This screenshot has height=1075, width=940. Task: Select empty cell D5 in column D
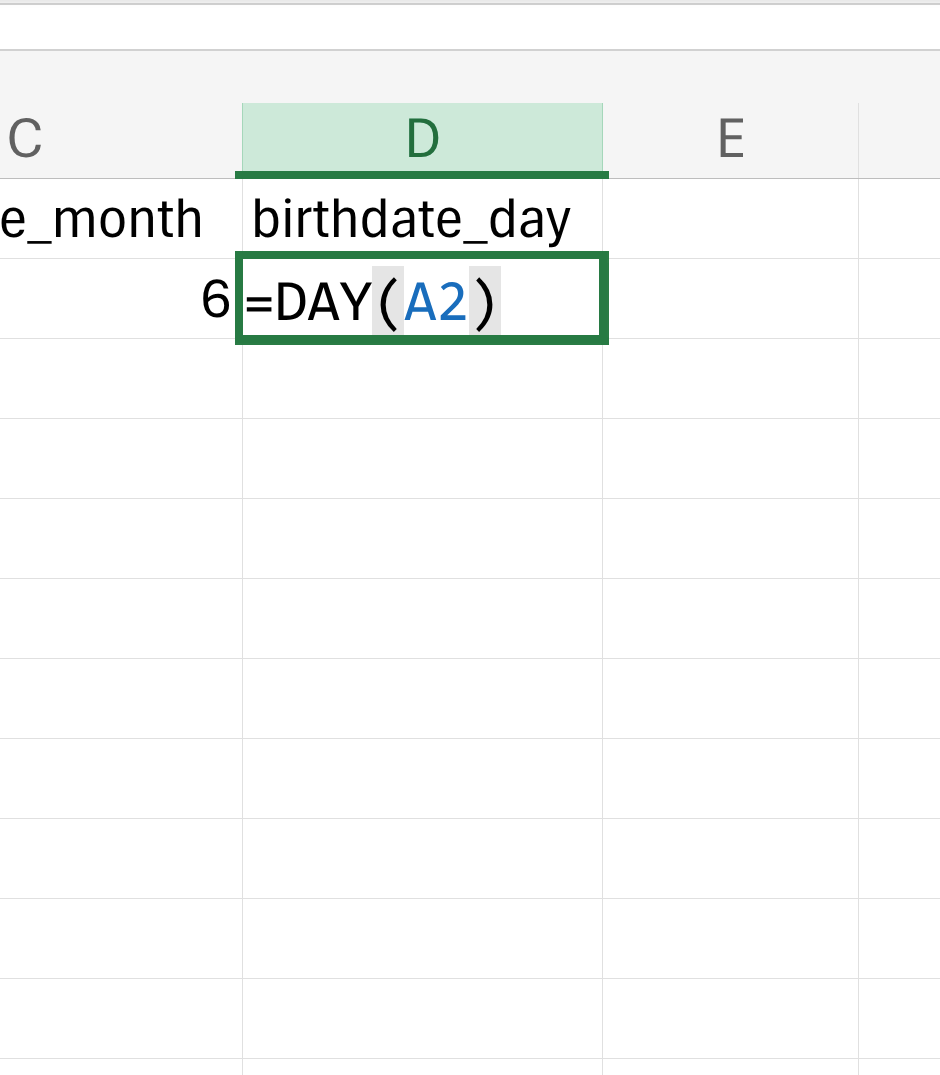tap(422, 539)
